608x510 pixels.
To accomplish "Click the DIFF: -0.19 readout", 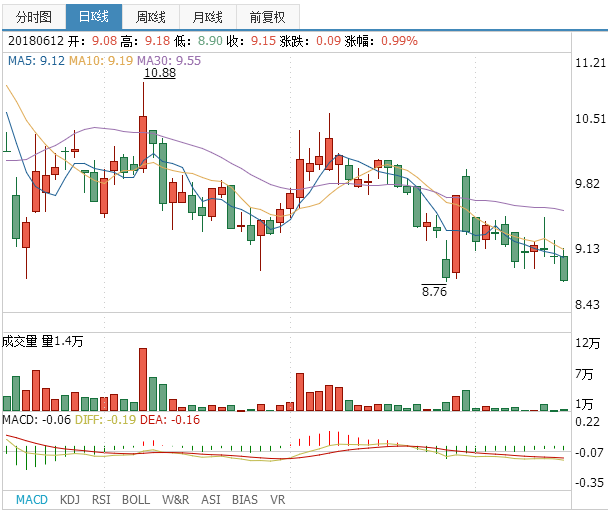I will [x=105, y=420].
